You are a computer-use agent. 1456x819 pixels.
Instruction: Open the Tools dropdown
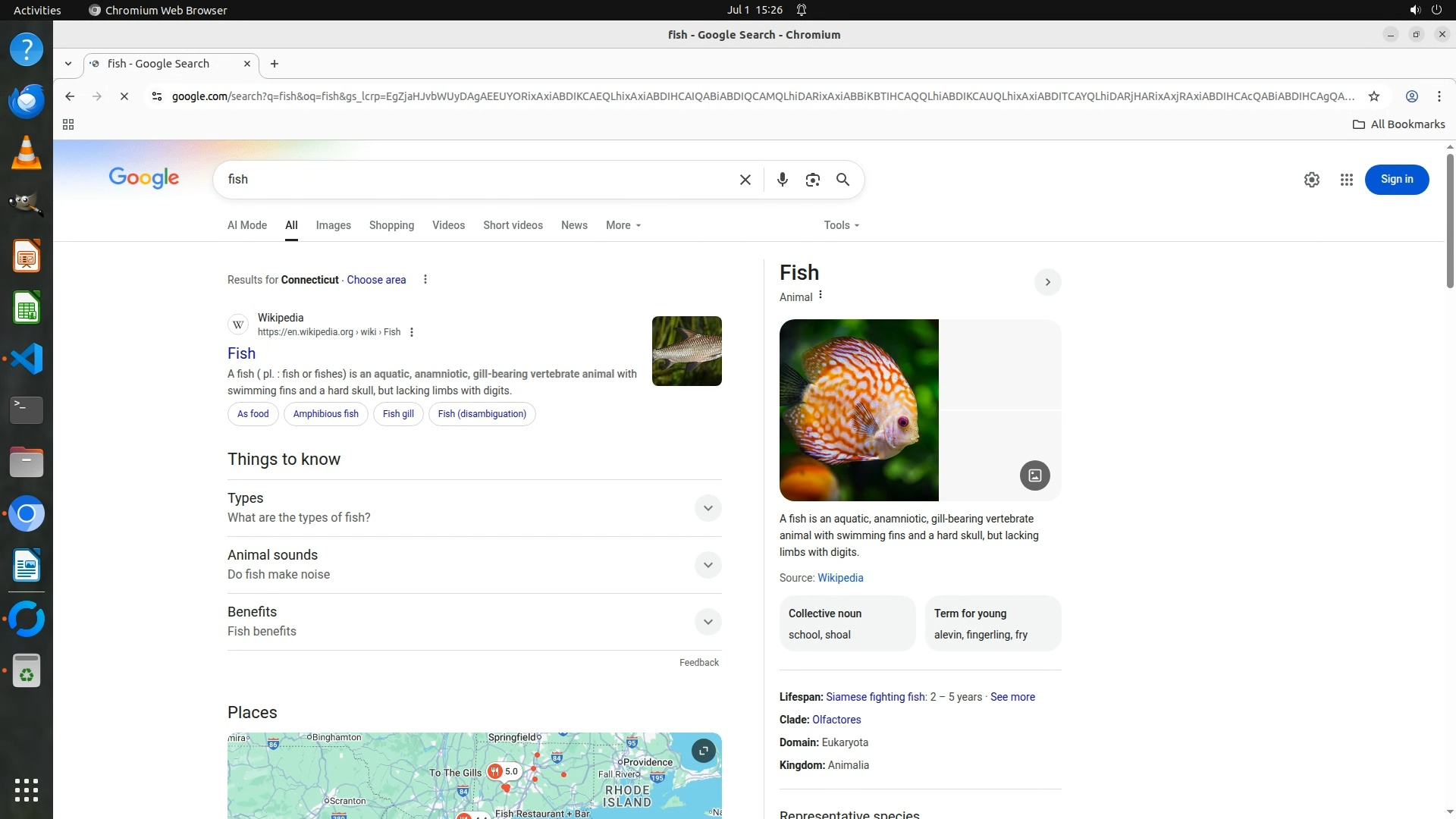coord(841,225)
